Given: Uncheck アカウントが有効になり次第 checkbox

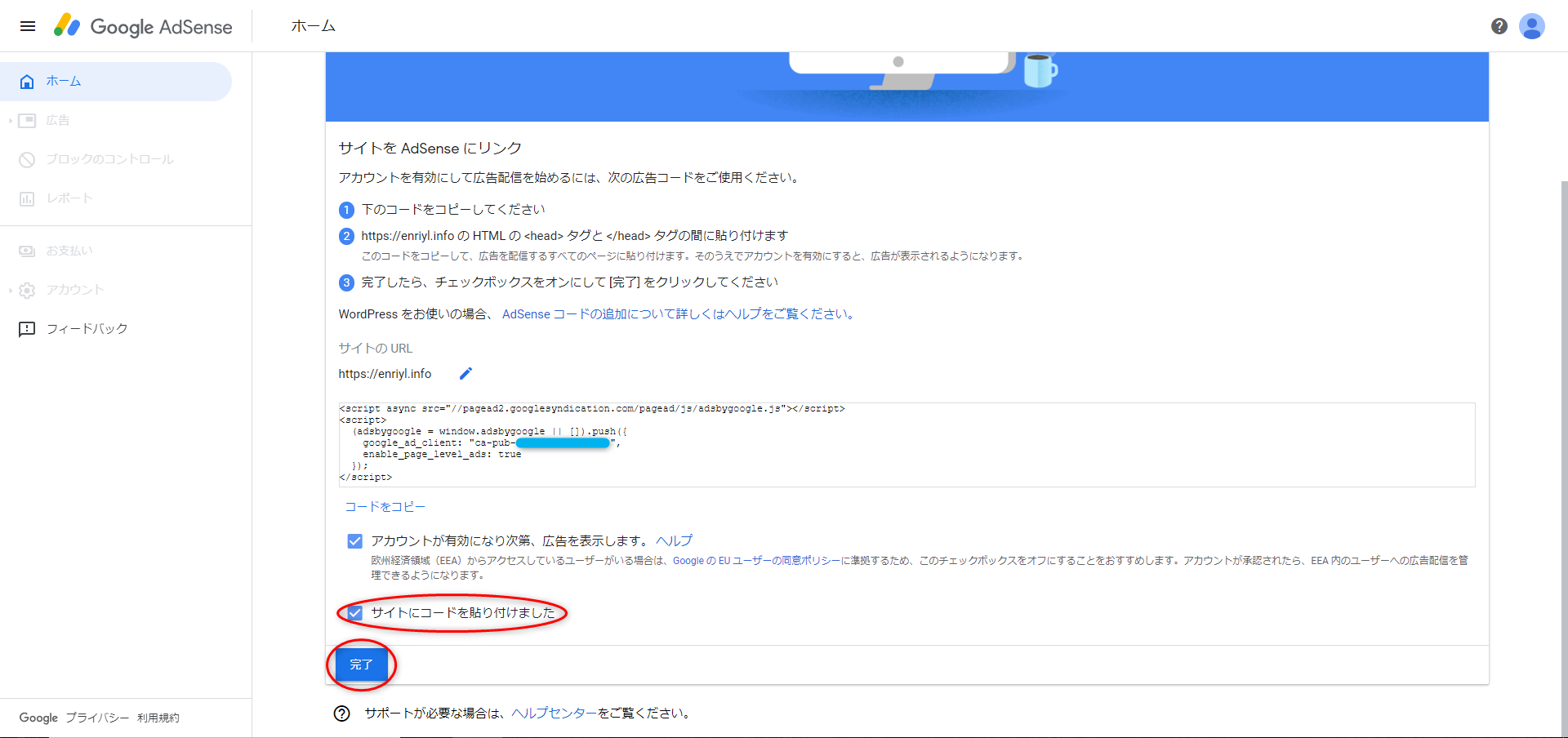Looking at the screenshot, I should [354, 541].
